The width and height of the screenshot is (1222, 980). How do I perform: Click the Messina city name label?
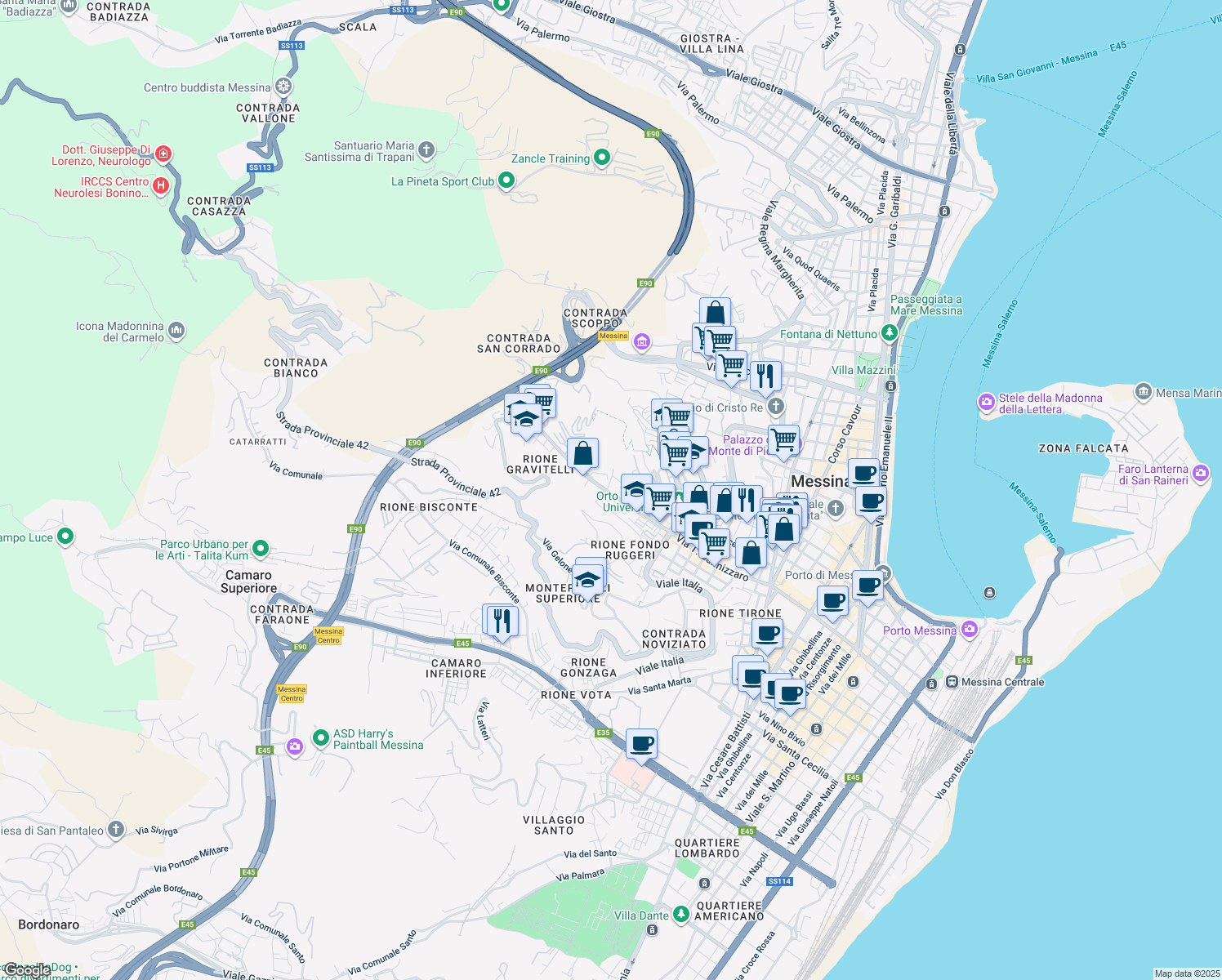click(x=820, y=481)
